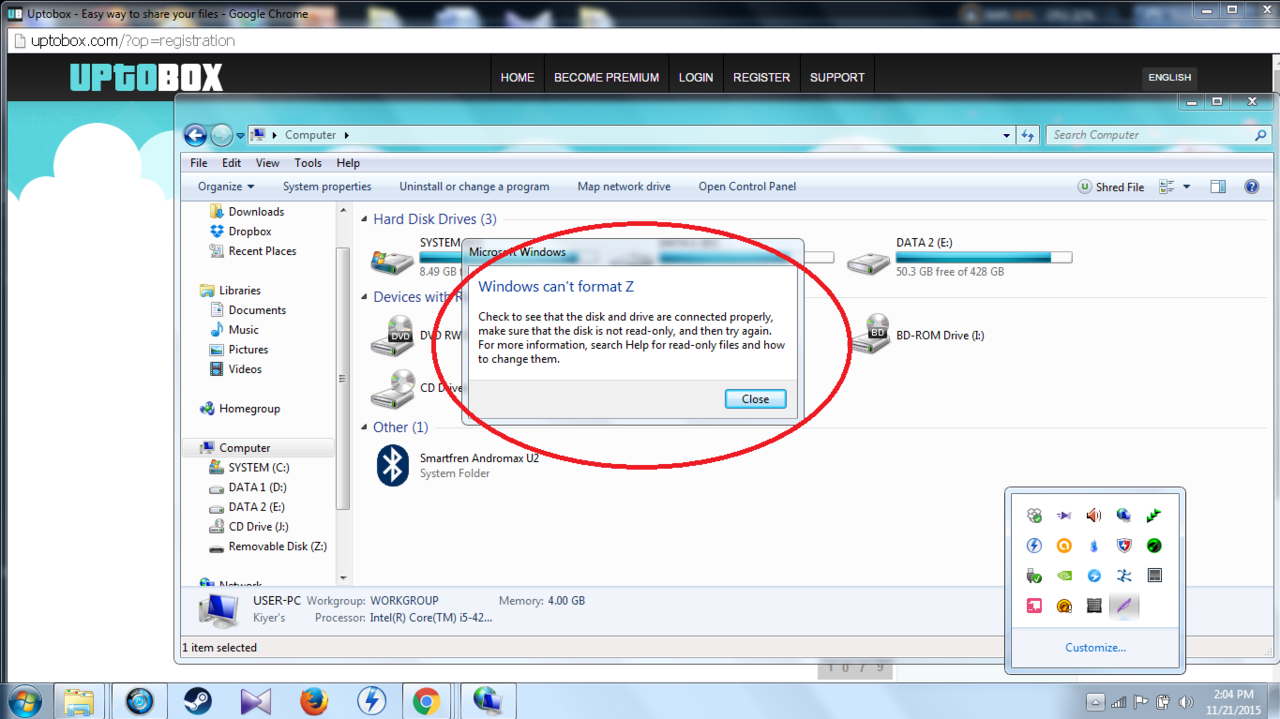The height and width of the screenshot is (719, 1280).
Task: Click LOGIN on the Uptobox navigation
Action: pyautogui.click(x=696, y=77)
